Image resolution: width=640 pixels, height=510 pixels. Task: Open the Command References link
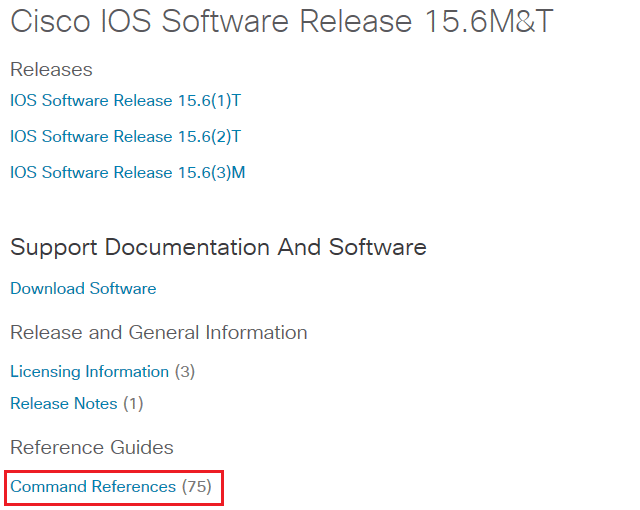(93, 486)
